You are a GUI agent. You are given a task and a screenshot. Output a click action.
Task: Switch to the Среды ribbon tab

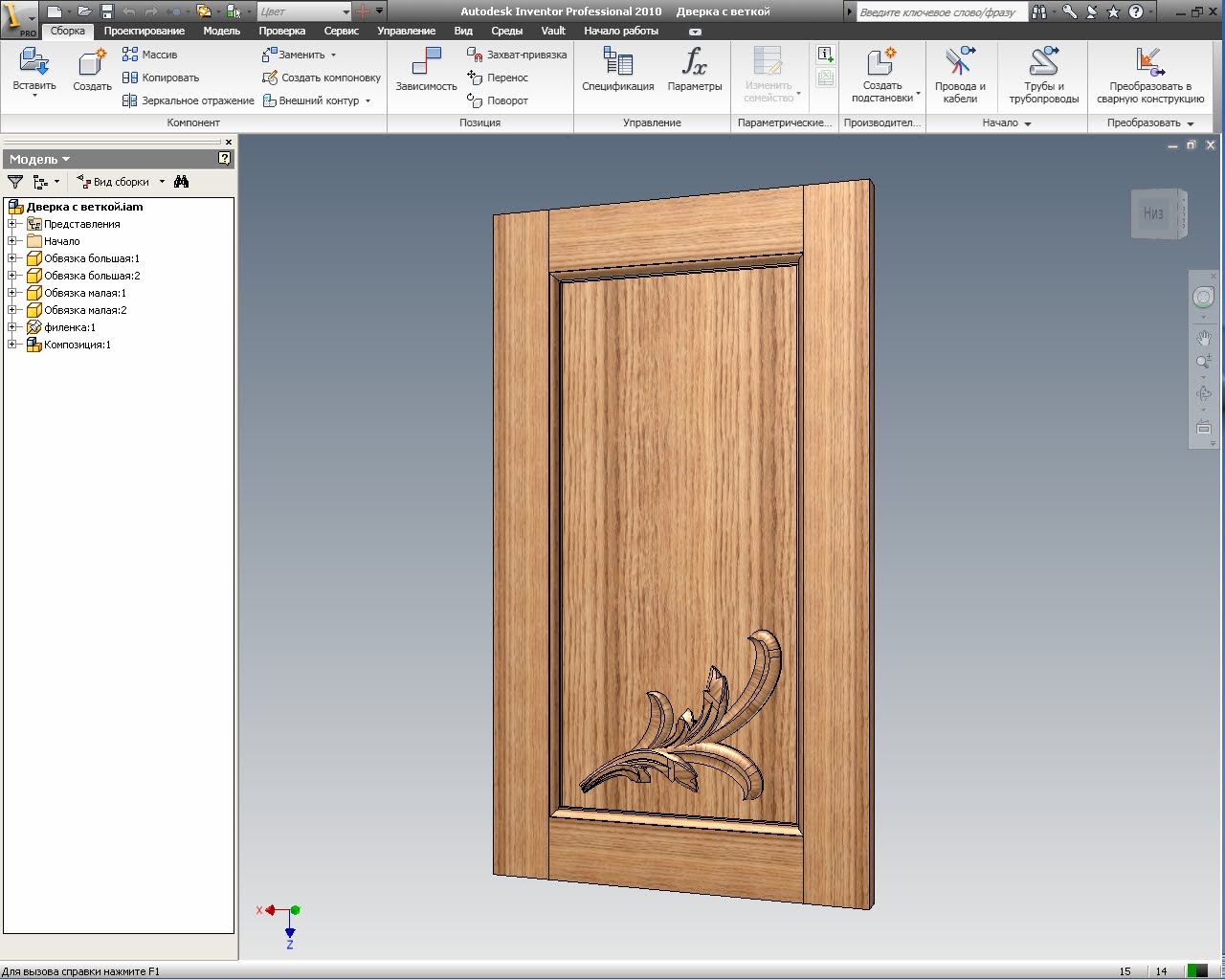click(507, 31)
